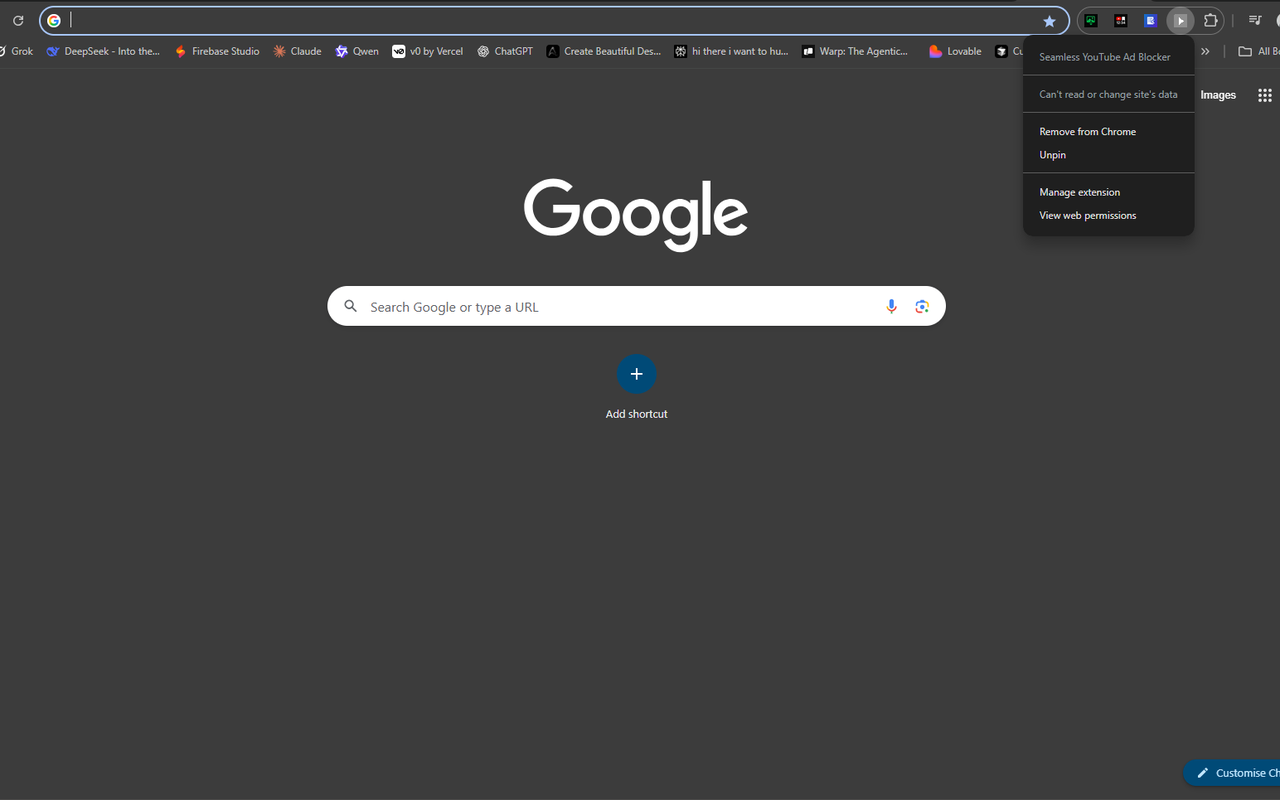Open the Images link
The width and height of the screenshot is (1280, 800).
pyautogui.click(x=1218, y=95)
